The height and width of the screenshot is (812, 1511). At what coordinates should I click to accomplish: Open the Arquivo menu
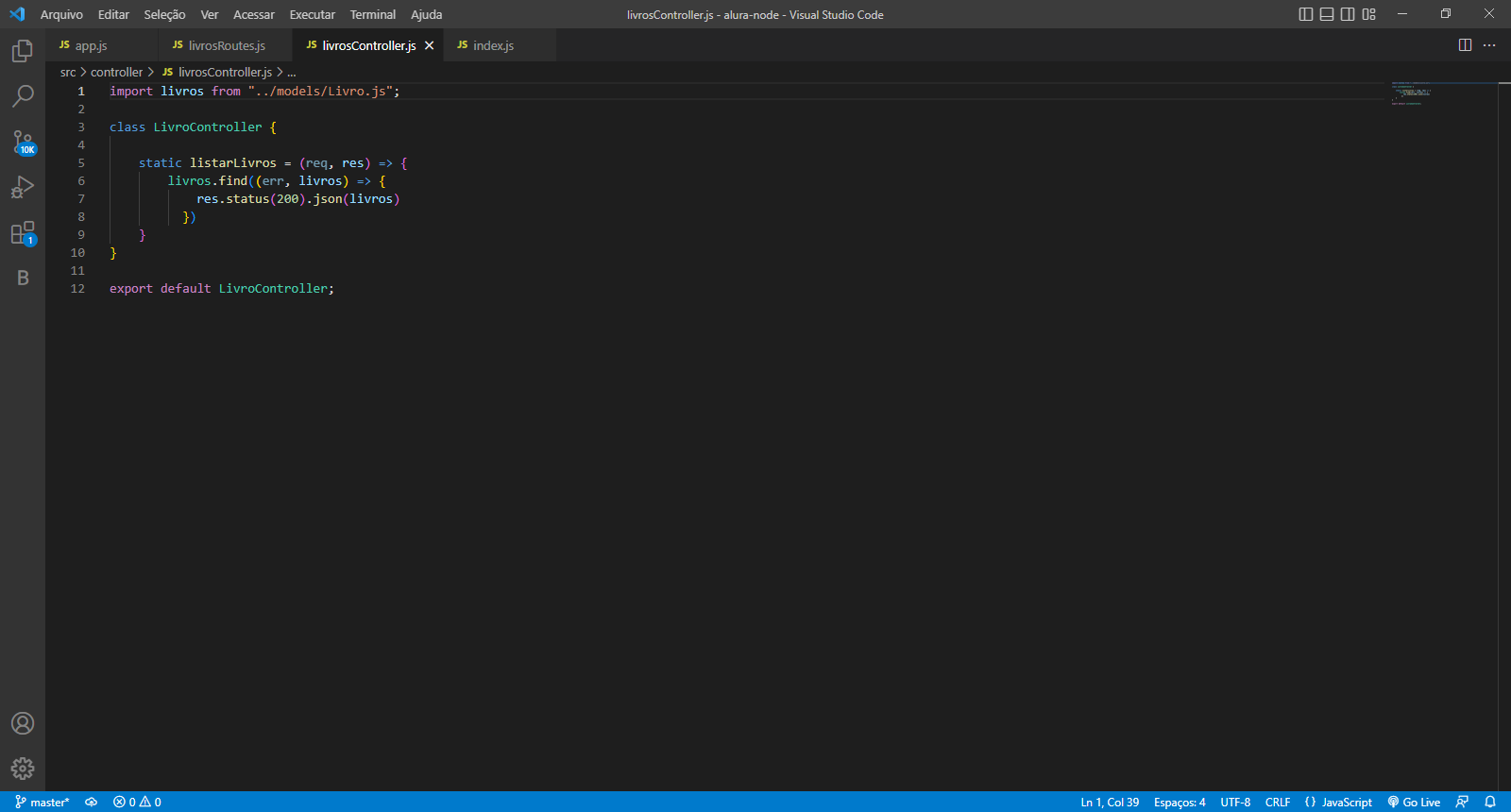click(x=61, y=14)
